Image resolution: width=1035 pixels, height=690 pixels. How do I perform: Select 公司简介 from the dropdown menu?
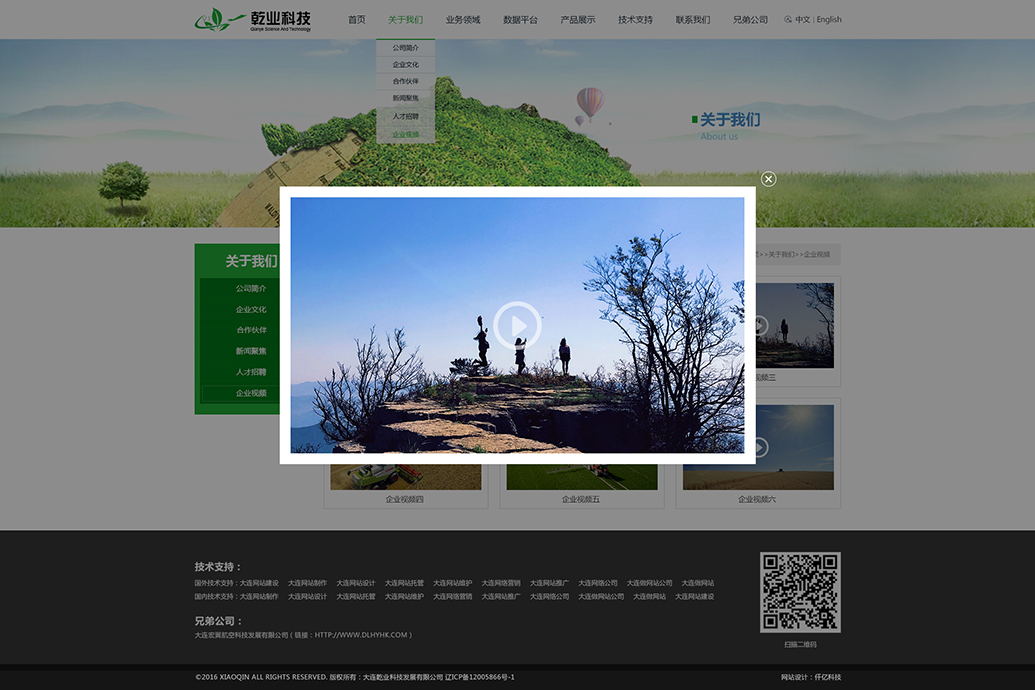coord(406,47)
